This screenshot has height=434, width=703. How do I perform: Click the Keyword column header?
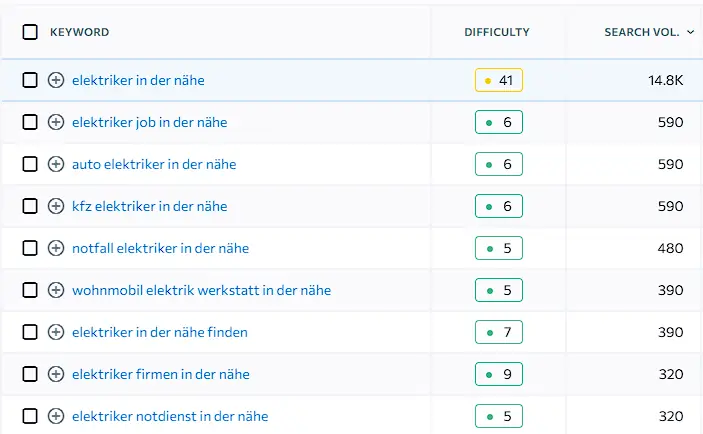80,32
